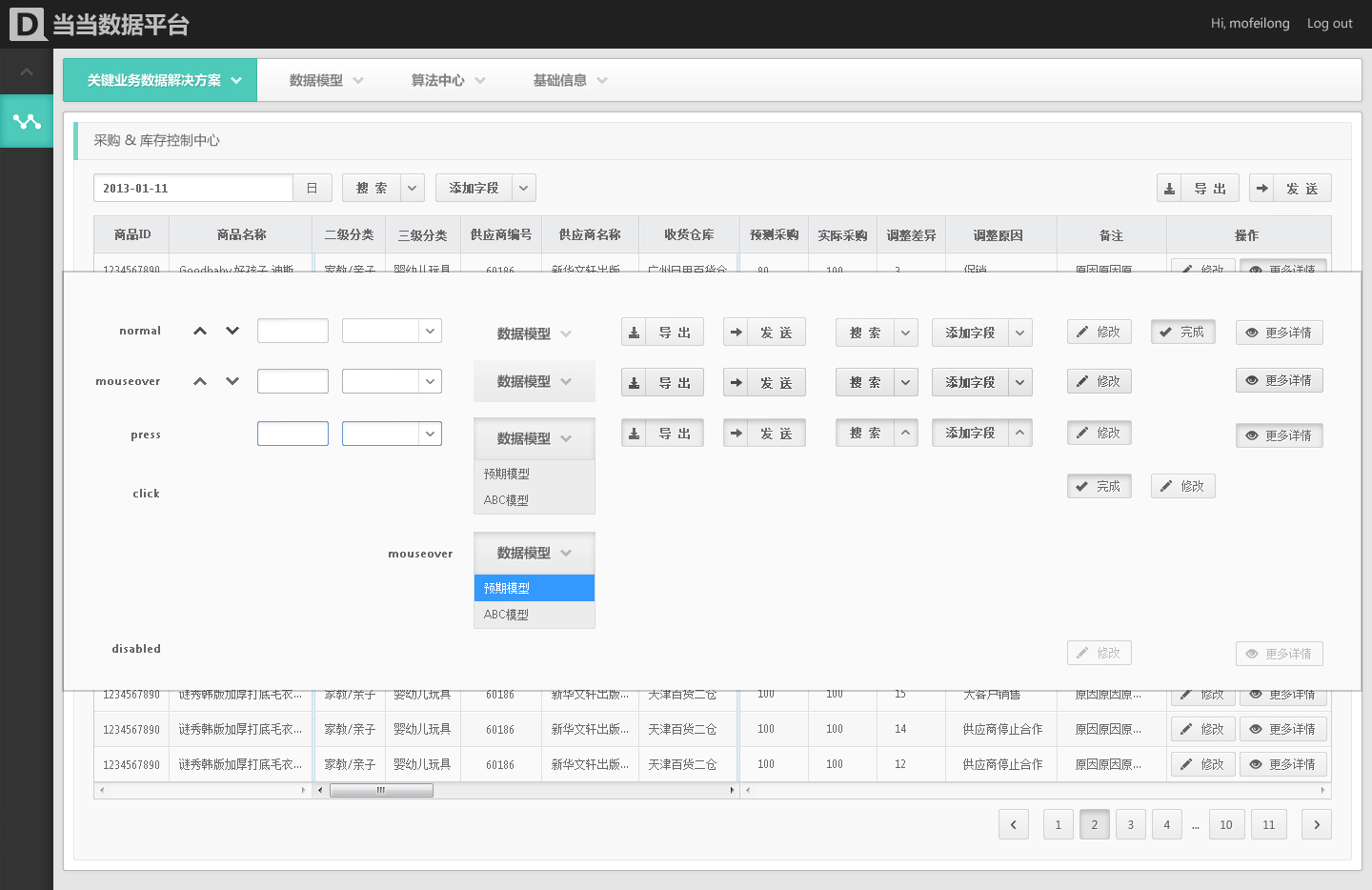Go to page 10 in pagination
Image resolution: width=1372 pixels, height=890 pixels.
1226,824
